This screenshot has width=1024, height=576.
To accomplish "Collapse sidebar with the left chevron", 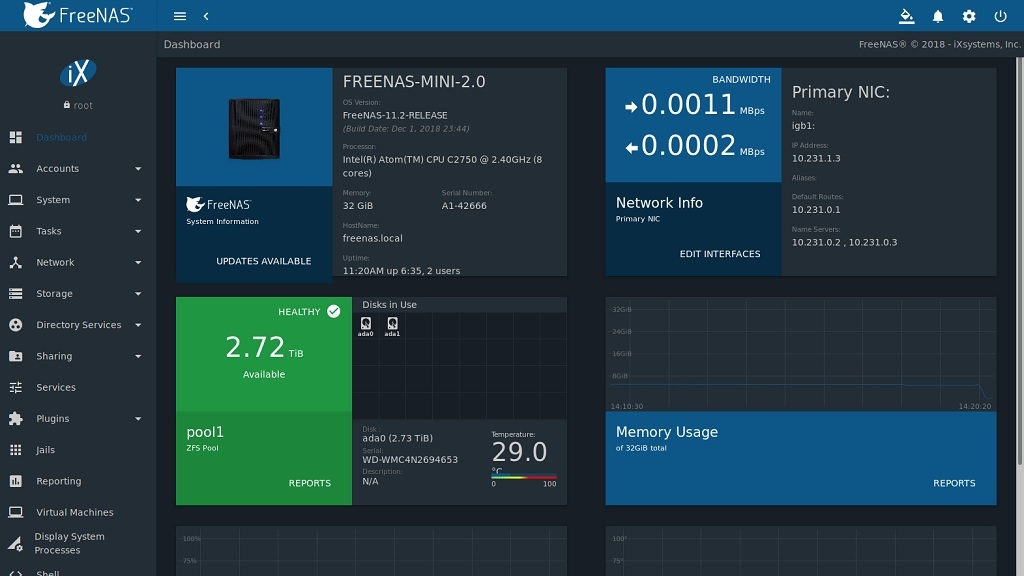I will pyautogui.click(x=206, y=16).
